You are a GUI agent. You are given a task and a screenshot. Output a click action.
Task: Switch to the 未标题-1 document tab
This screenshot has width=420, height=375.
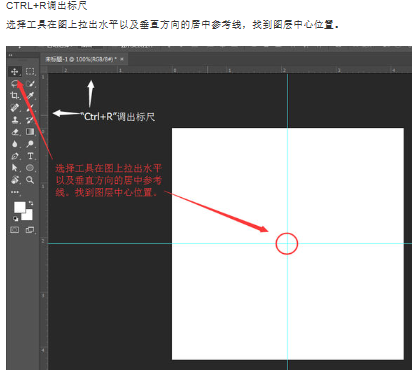tap(81, 59)
